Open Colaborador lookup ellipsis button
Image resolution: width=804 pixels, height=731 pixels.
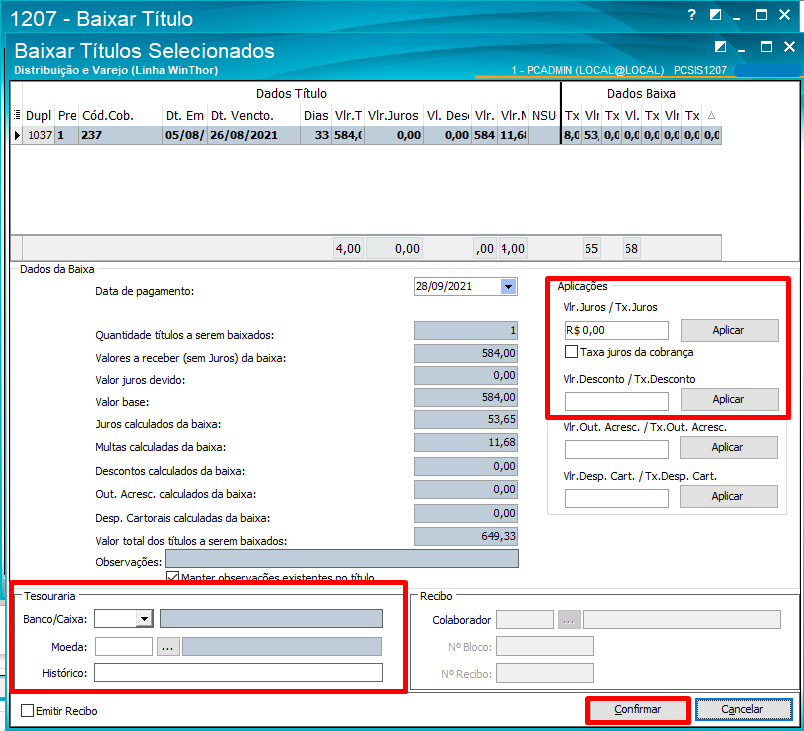coord(569,620)
